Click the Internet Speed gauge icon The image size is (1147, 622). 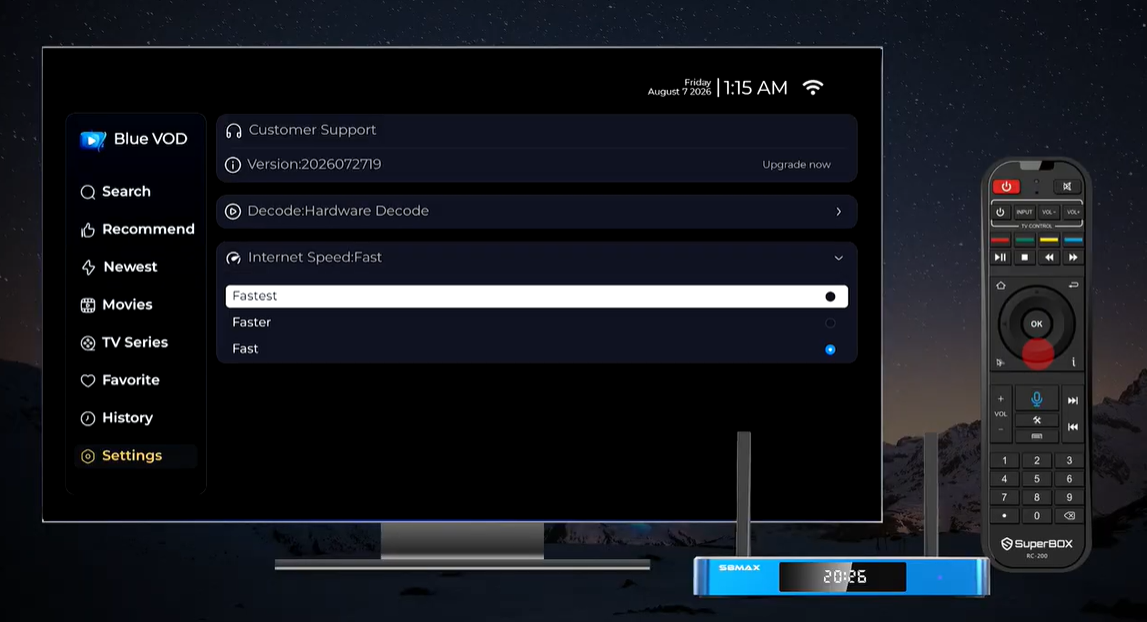pos(233,258)
